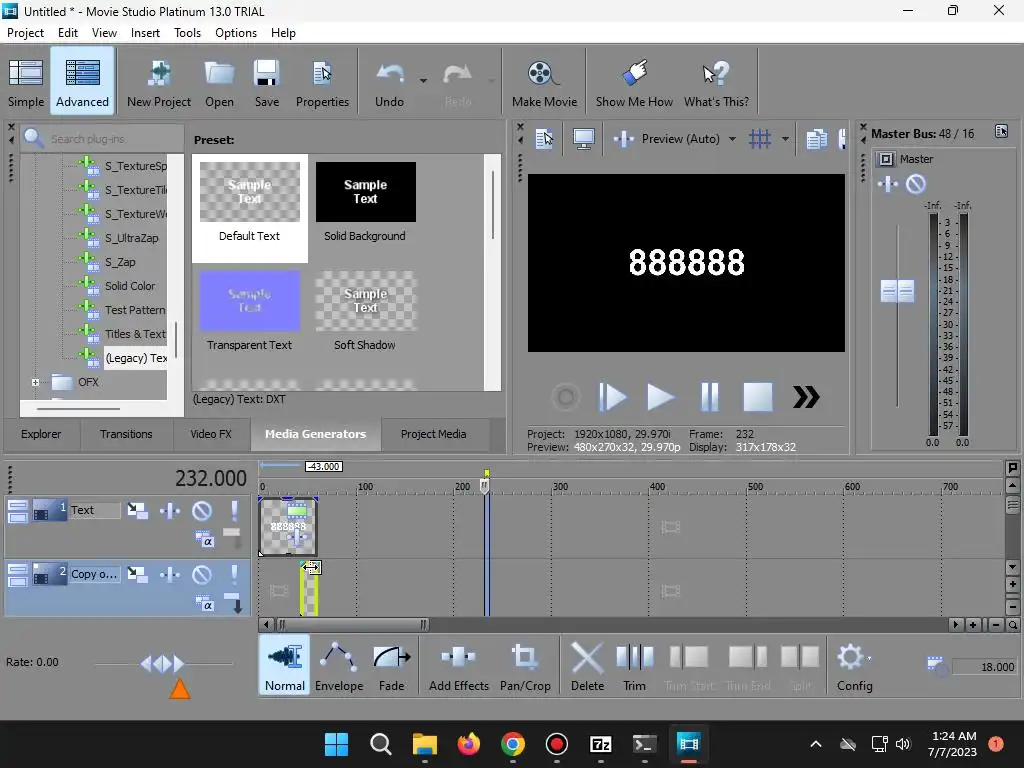
Task: Select the Fade tool
Action: point(391,666)
